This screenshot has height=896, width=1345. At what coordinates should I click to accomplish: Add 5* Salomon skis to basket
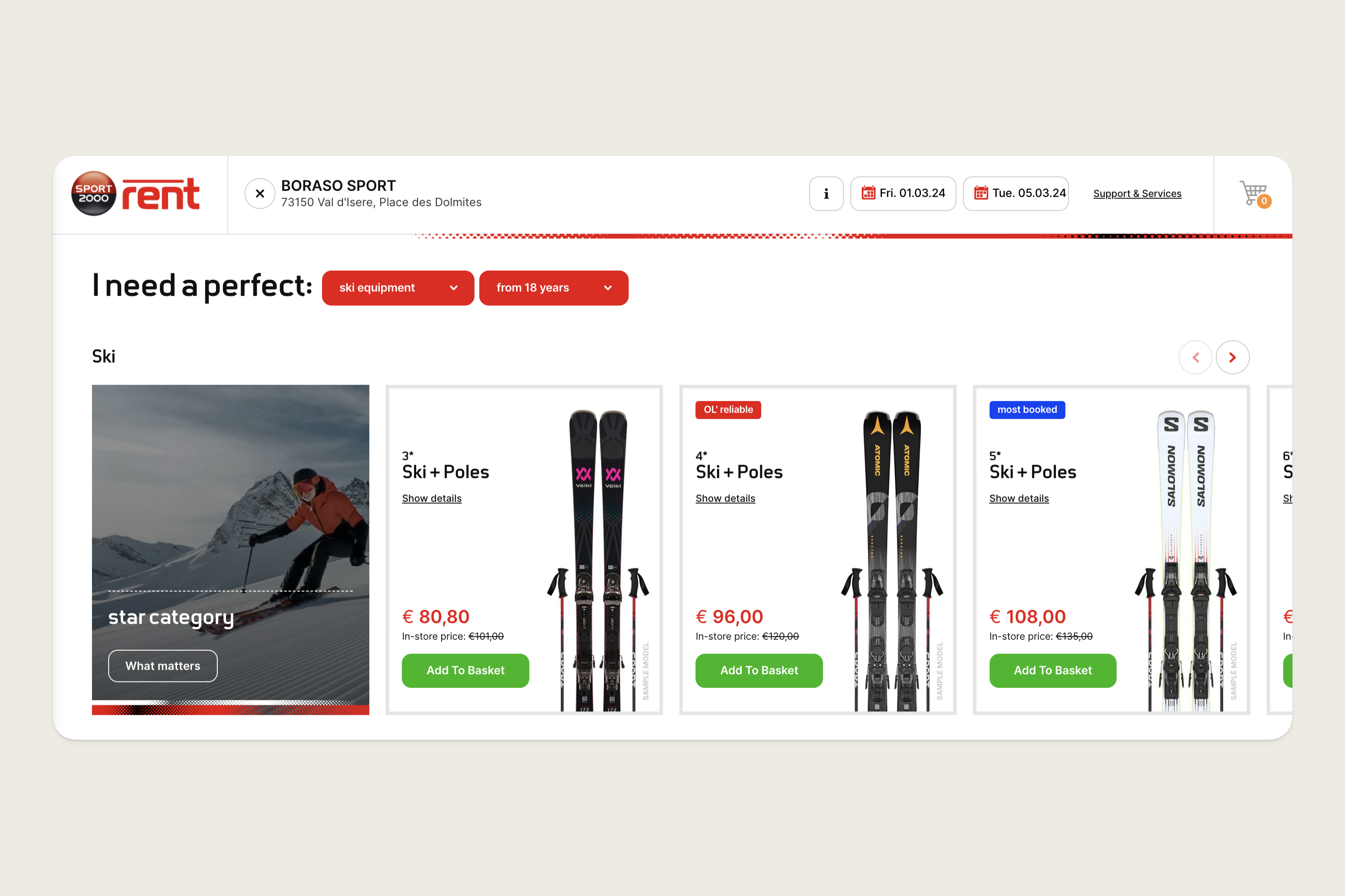click(1052, 670)
